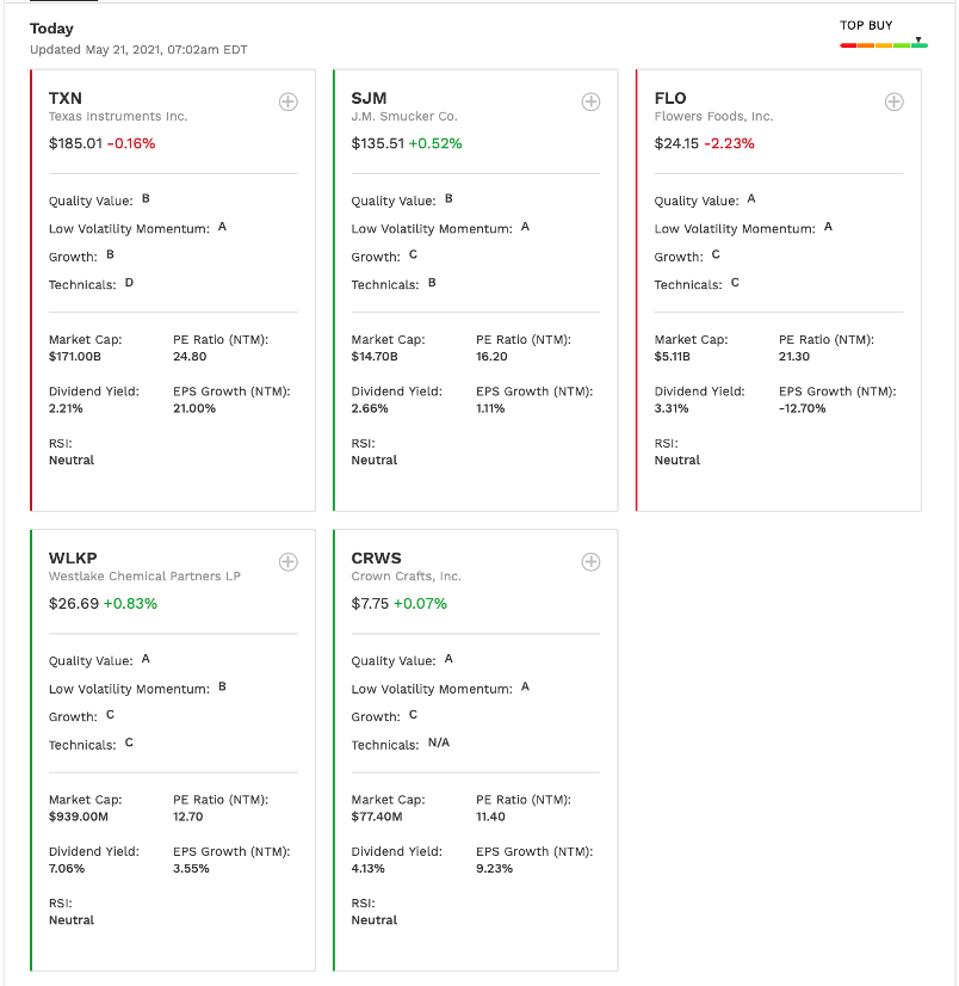This screenshot has width=959, height=986.
Task: Click the -2.23% change on FLO
Action: pyautogui.click(x=729, y=143)
